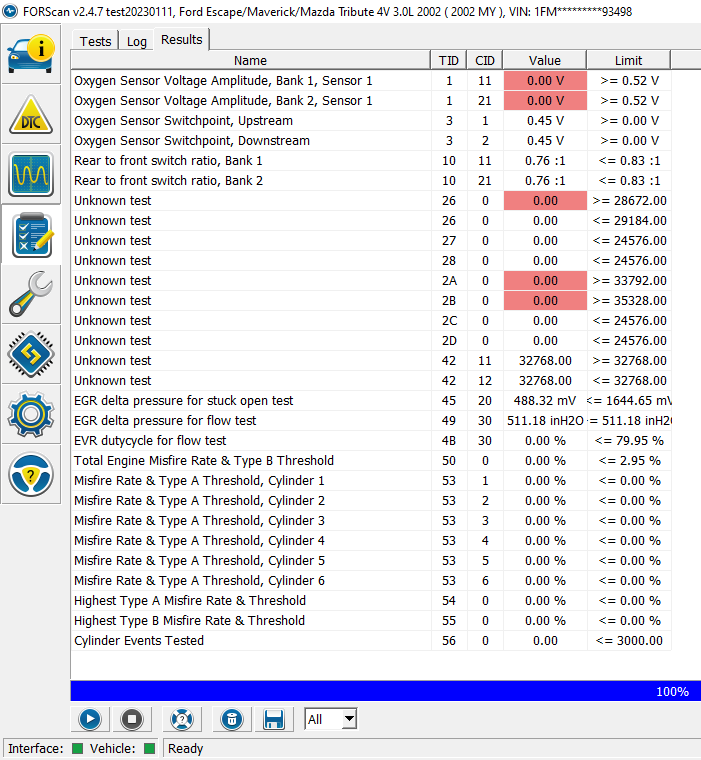Click the blue 100% progress bar
This screenshot has height=760, width=701.
[x=385, y=691]
